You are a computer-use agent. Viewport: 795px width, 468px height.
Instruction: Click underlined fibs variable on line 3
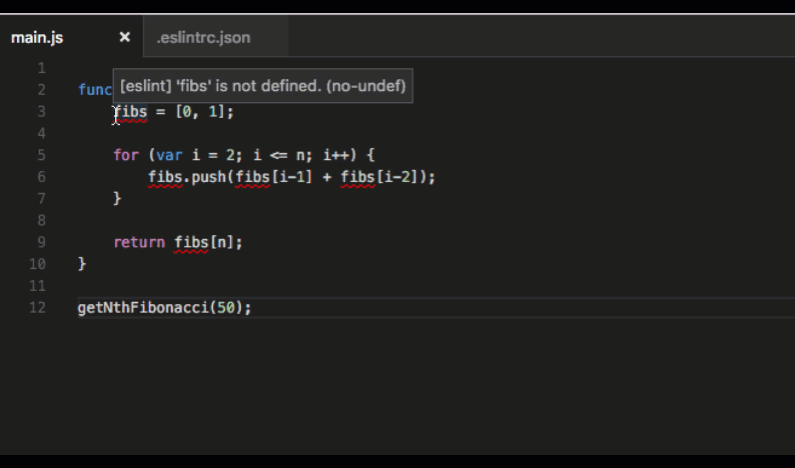[x=130, y=112]
